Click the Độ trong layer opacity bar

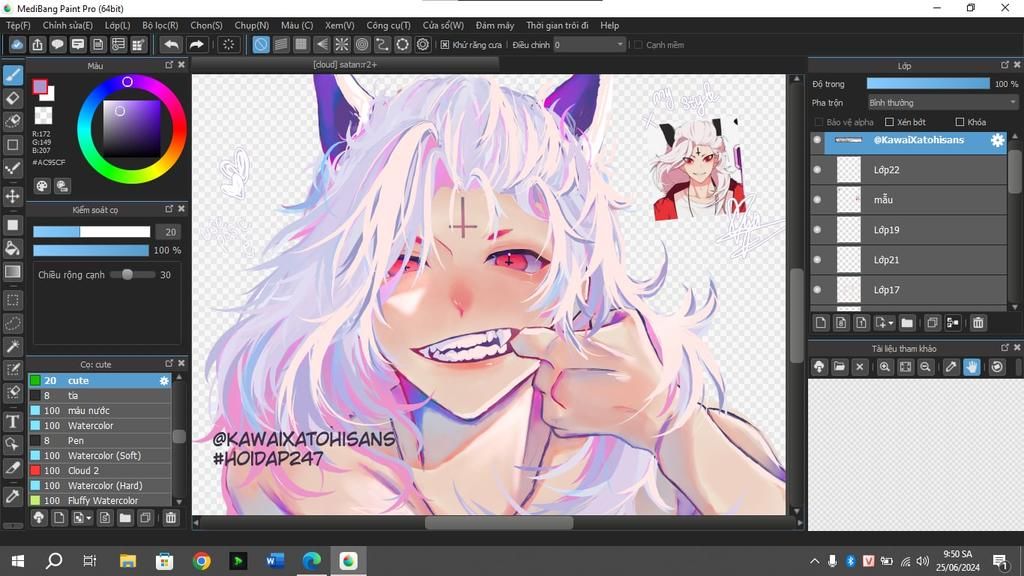pyautogui.click(x=928, y=84)
